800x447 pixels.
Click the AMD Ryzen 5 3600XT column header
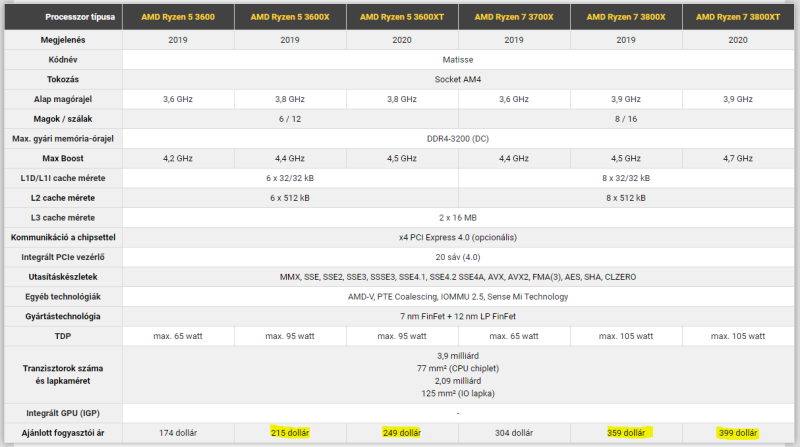[402, 17]
